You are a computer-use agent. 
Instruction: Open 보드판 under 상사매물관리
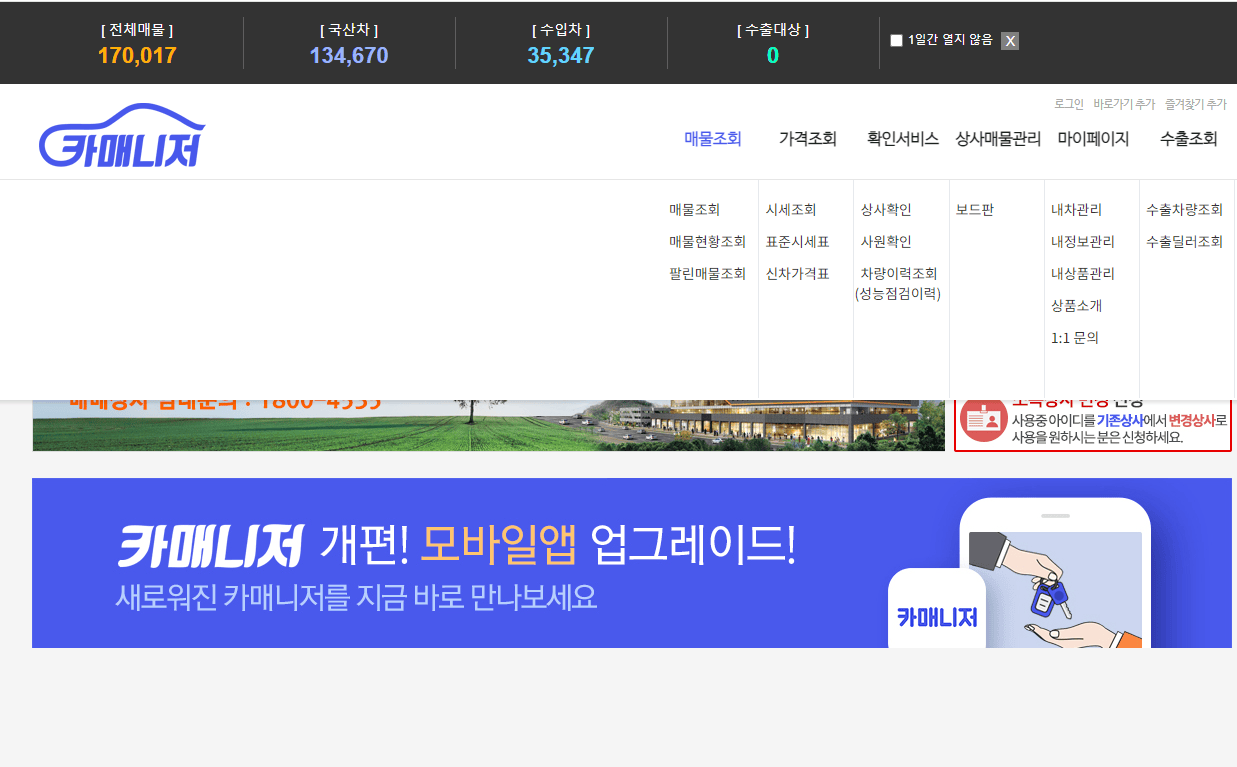point(975,209)
